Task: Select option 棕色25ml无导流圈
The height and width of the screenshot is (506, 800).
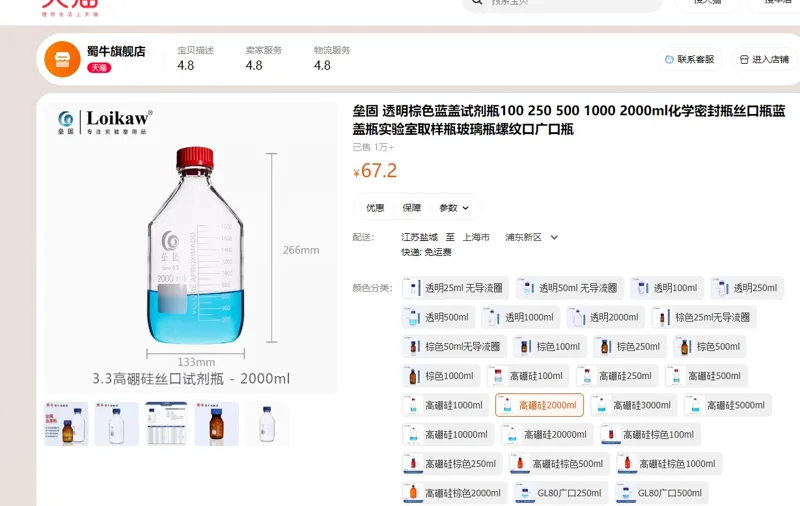Action: 704,317
